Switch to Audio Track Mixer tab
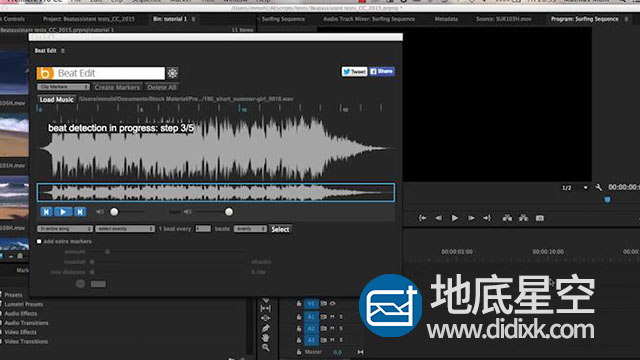The image size is (640, 360). coord(369,19)
